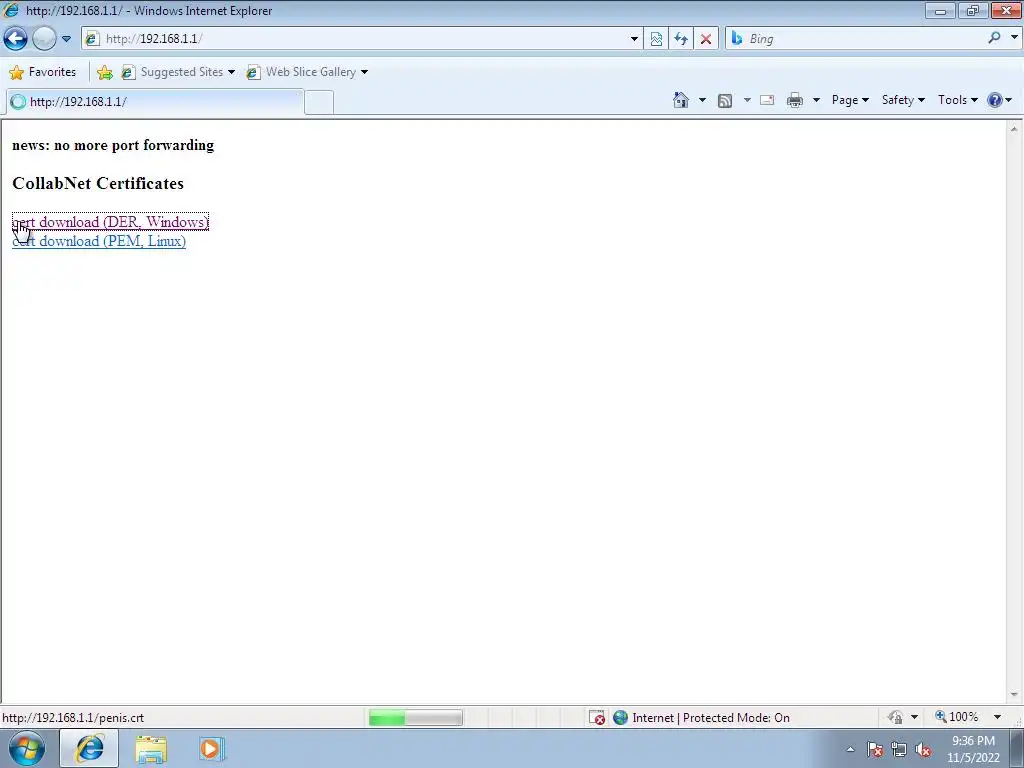Click vertical scrollbar down arrow
This screenshot has width=1024, height=768.
1014,695
